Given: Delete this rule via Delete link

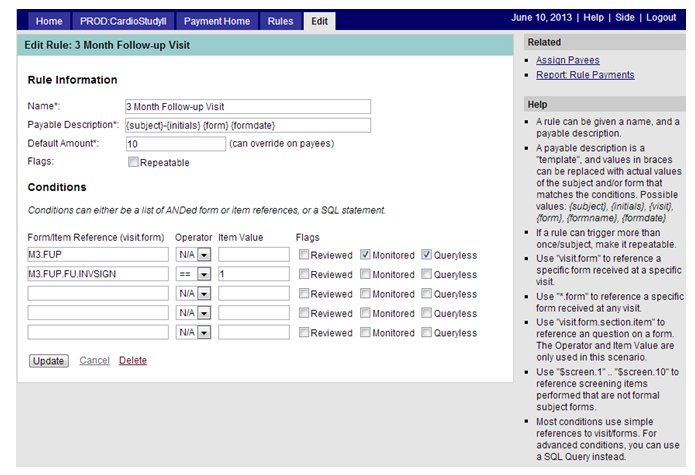Looking at the screenshot, I should [x=132, y=361].
